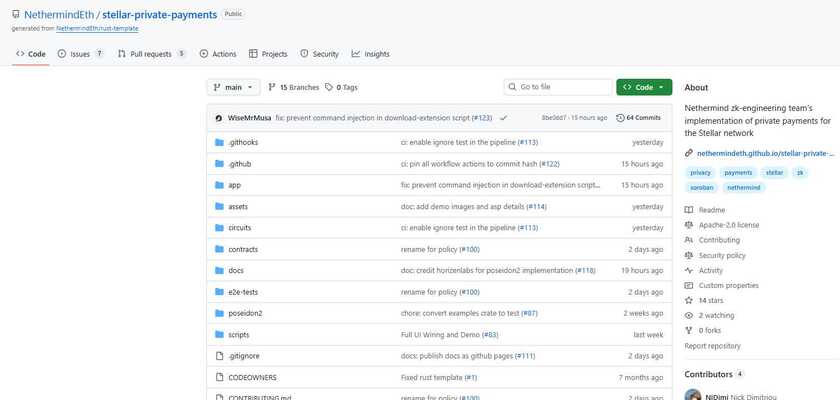
Task: Click the .gitignore file icon
Action: tap(219, 356)
